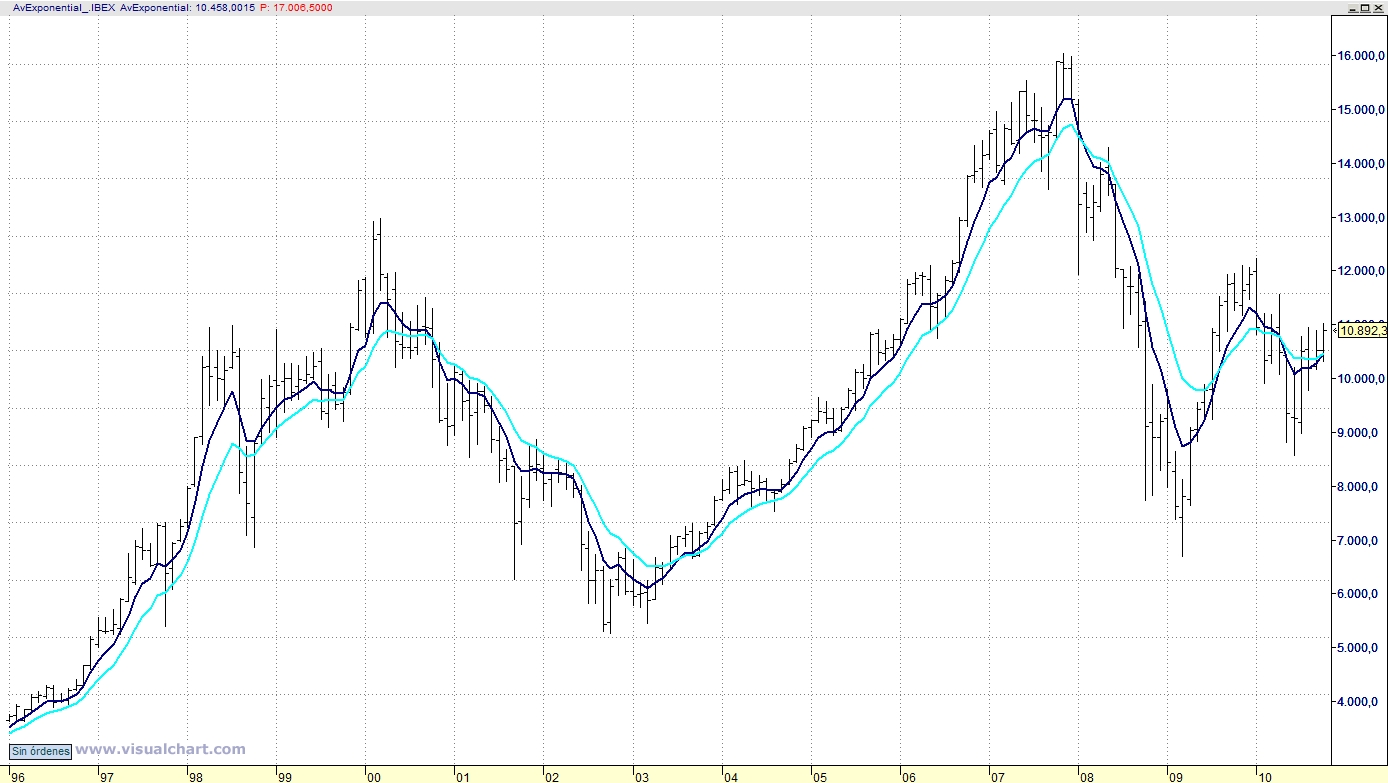Click the '08' year label on time axis

point(1086,776)
